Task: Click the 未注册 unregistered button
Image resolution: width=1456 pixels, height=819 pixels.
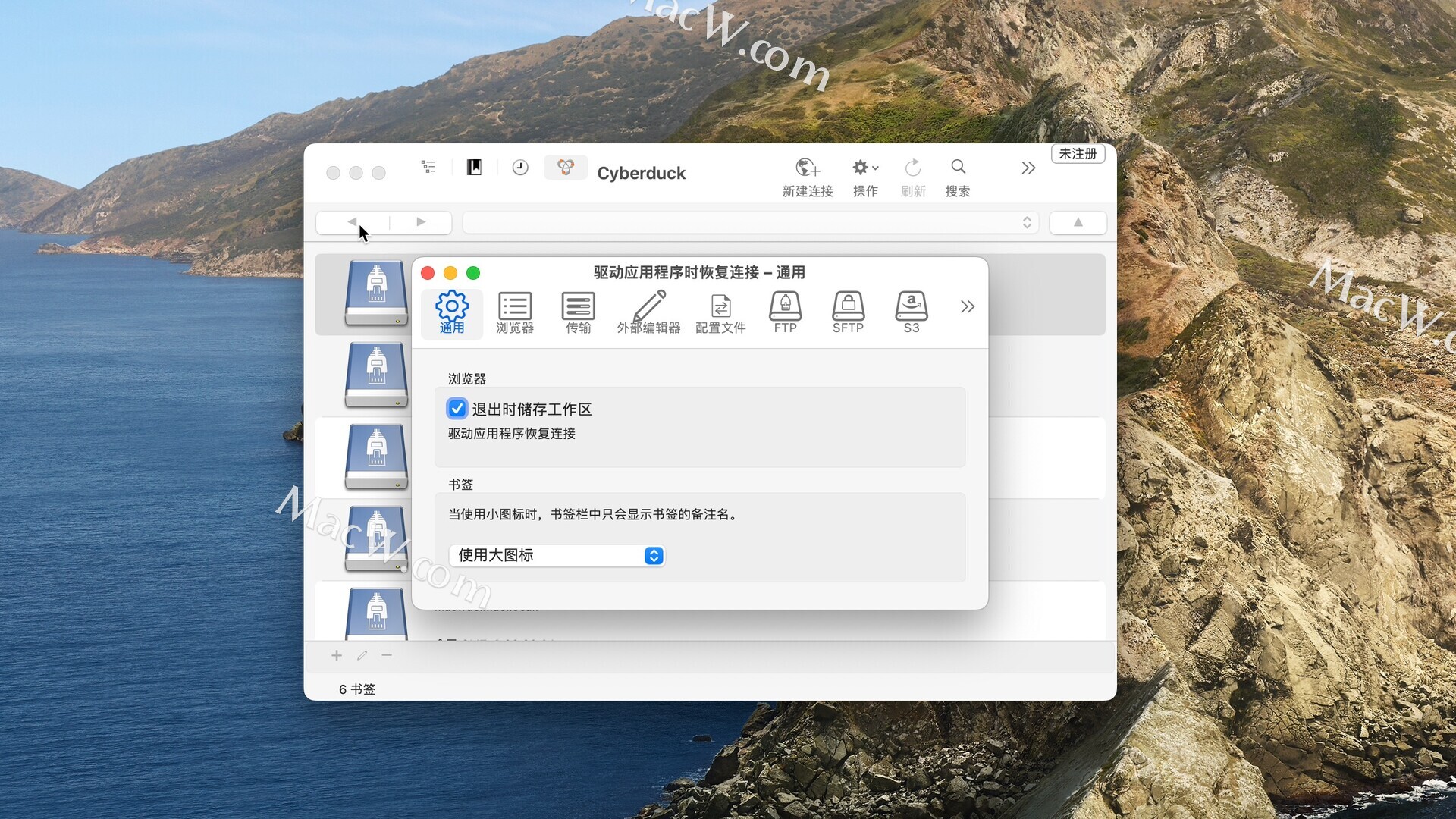Action: [x=1078, y=154]
